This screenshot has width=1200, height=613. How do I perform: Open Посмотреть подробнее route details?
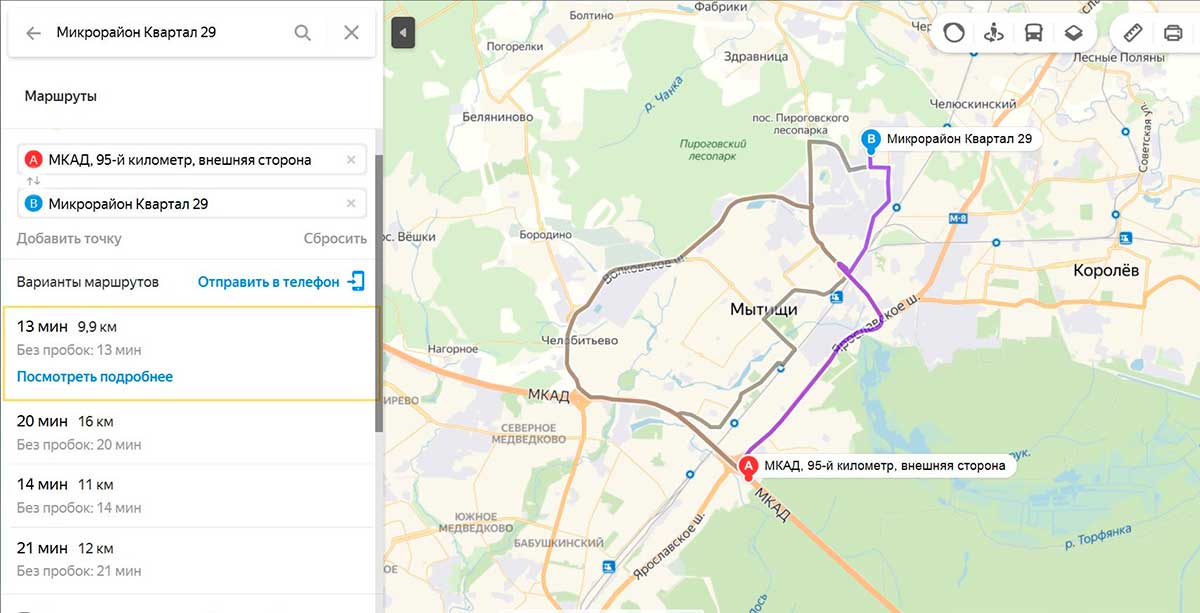click(x=95, y=377)
